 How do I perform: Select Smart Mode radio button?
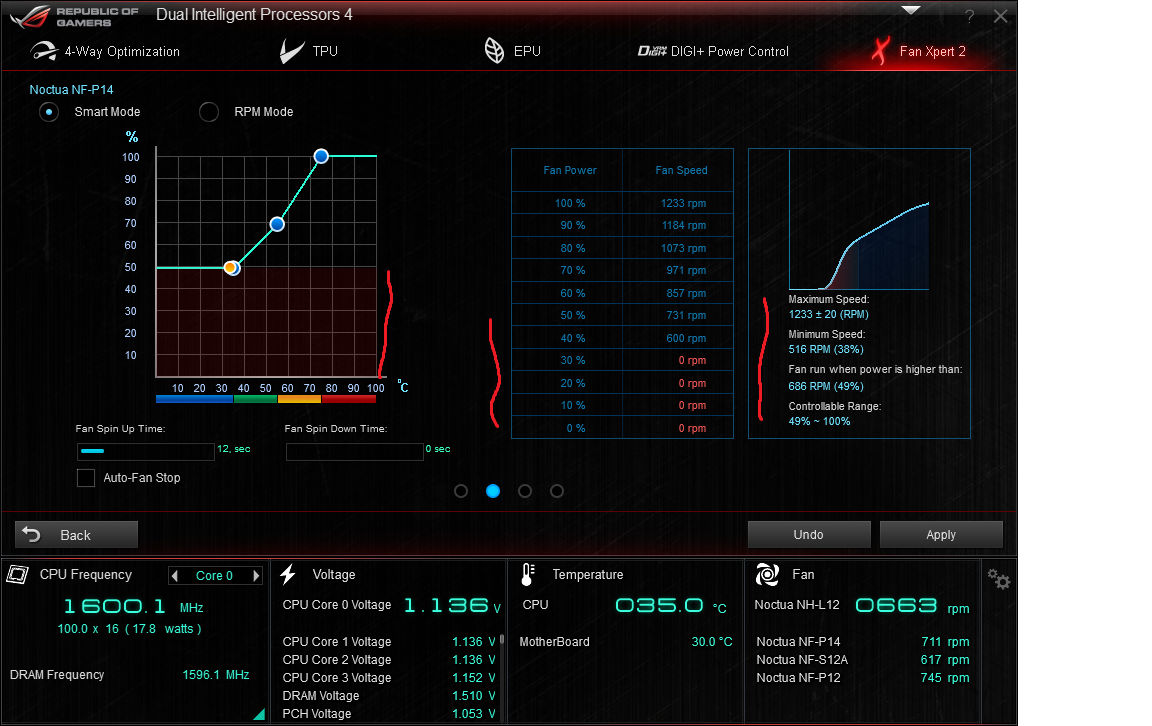coord(49,112)
